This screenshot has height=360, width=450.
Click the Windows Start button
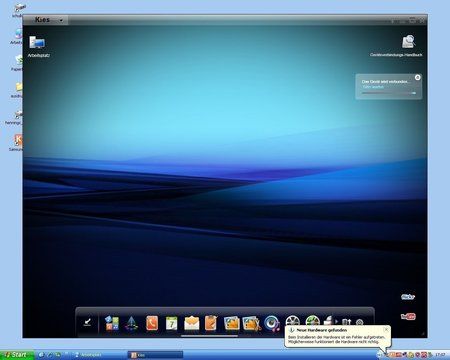click(x=17, y=355)
